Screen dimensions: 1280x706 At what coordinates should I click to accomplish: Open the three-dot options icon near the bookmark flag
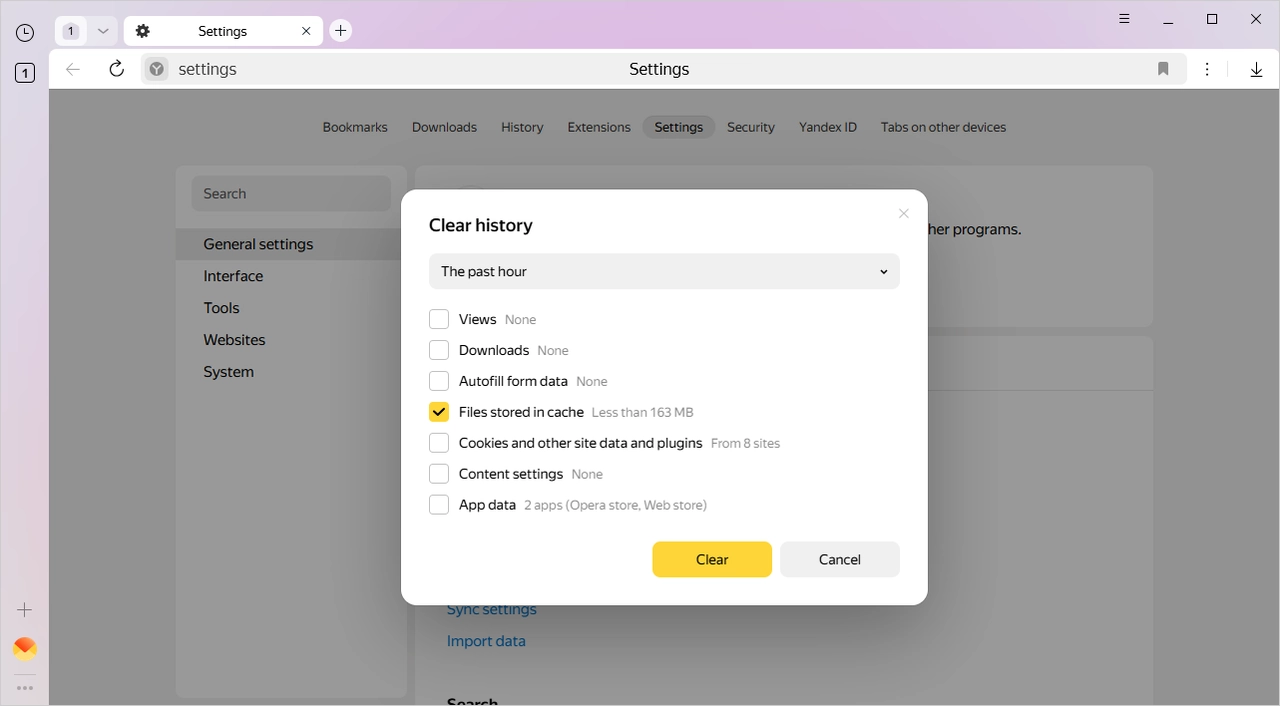coord(1207,69)
